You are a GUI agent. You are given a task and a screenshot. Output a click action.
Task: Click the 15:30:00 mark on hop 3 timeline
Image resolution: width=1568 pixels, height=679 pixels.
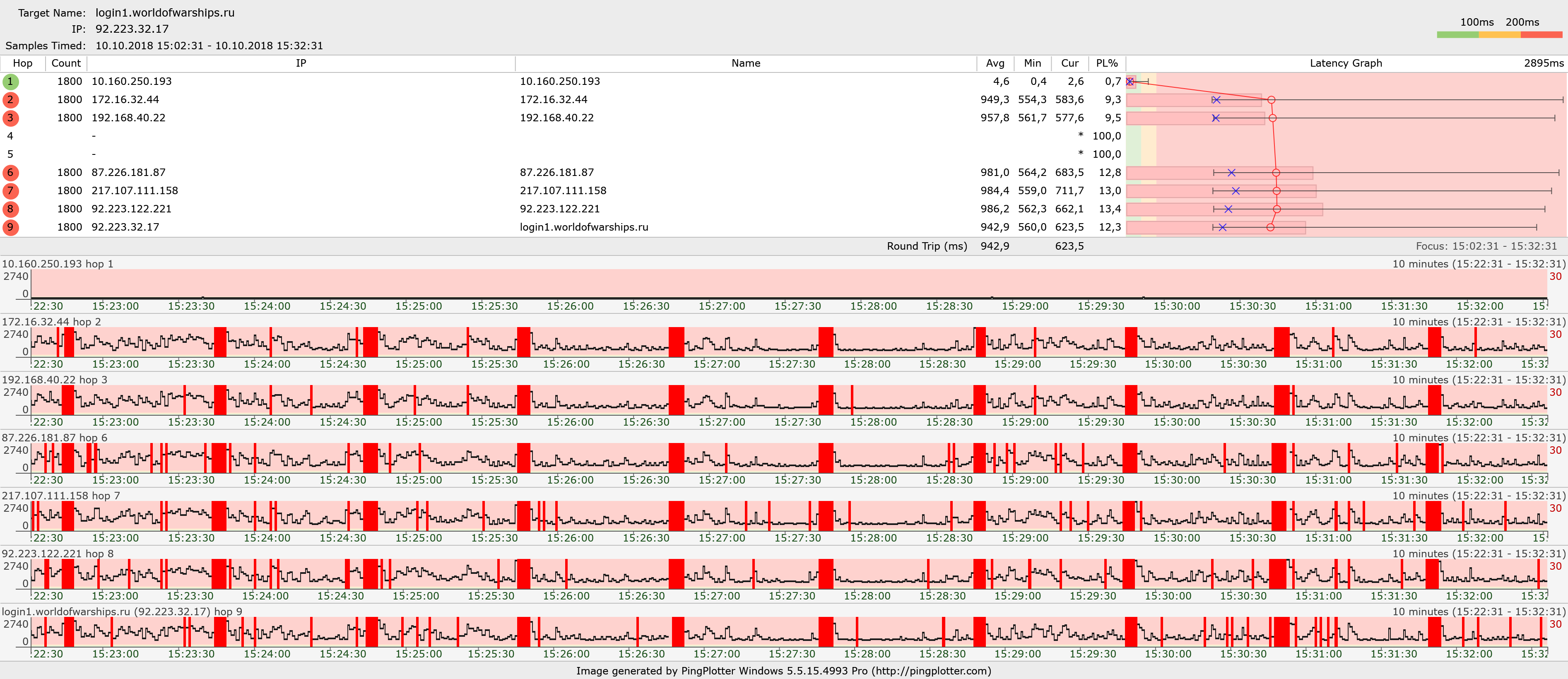pyautogui.click(x=1177, y=422)
